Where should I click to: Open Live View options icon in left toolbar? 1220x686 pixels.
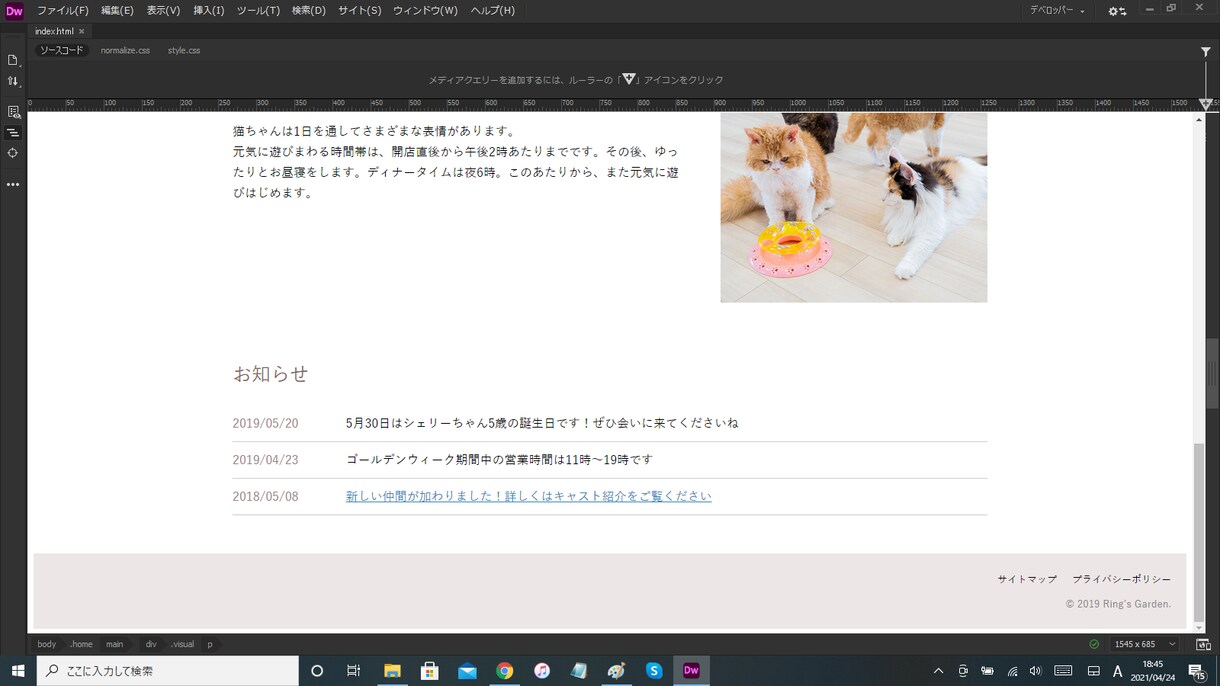click(13, 112)
